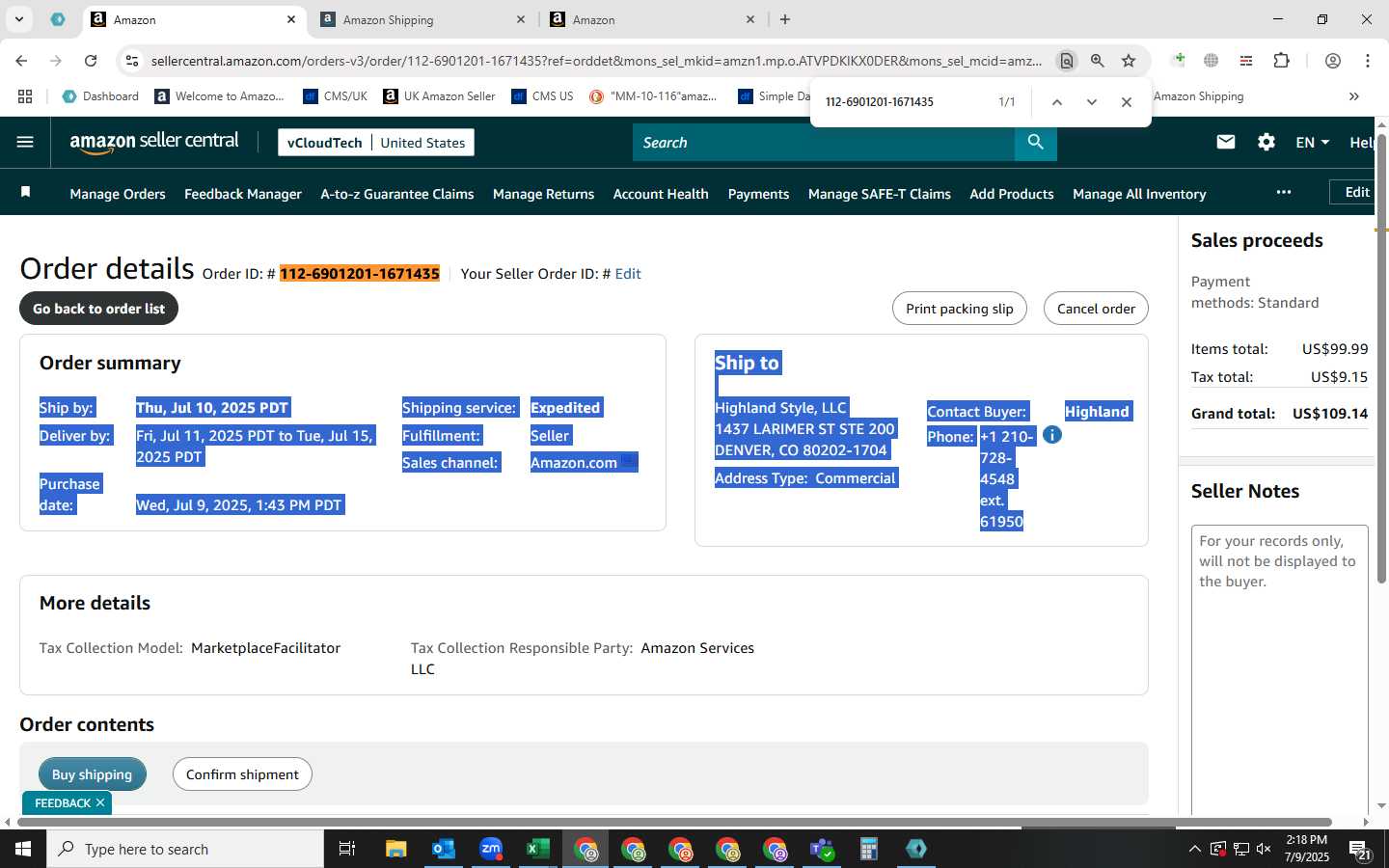Screen dimensions: 1389x868
Task: Open A-to-z Guarantee Claims
Action: 397,194
